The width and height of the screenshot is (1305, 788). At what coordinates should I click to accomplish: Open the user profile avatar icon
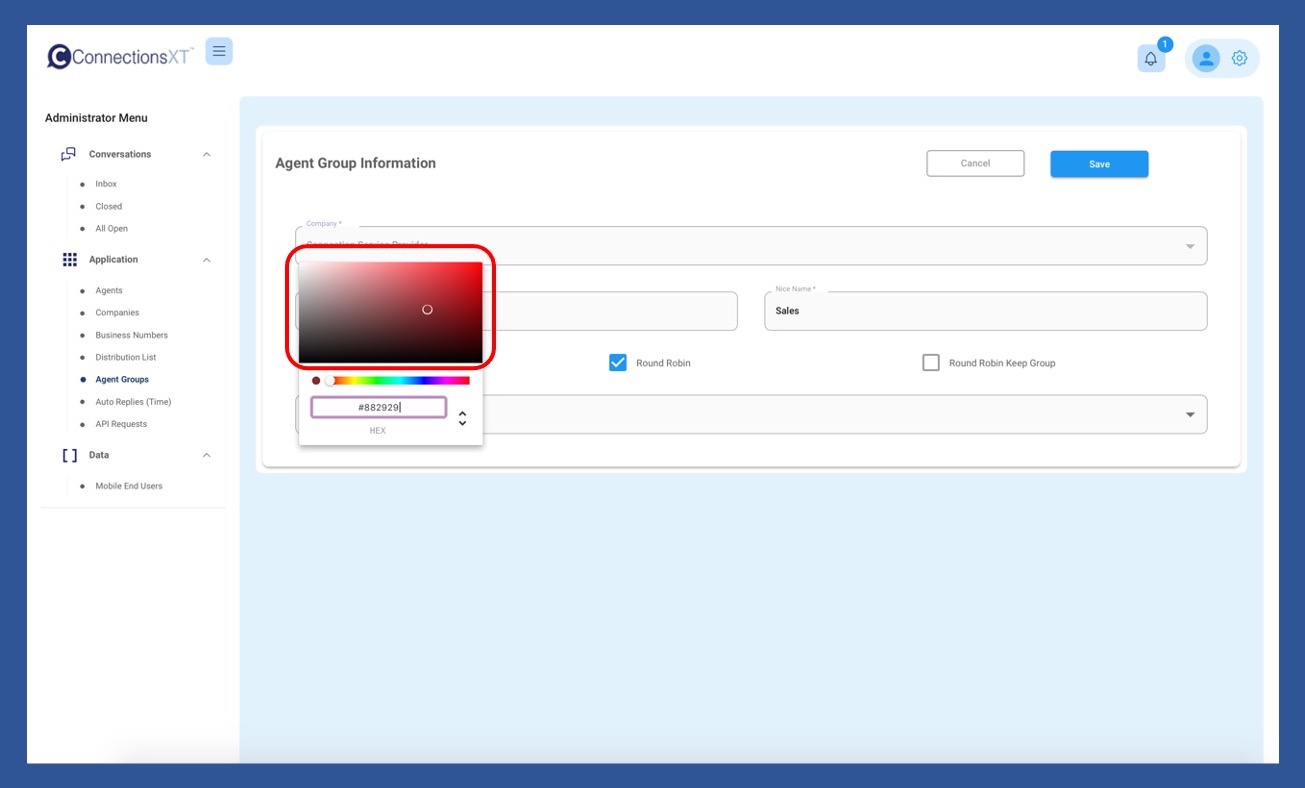click(1206, 58)
